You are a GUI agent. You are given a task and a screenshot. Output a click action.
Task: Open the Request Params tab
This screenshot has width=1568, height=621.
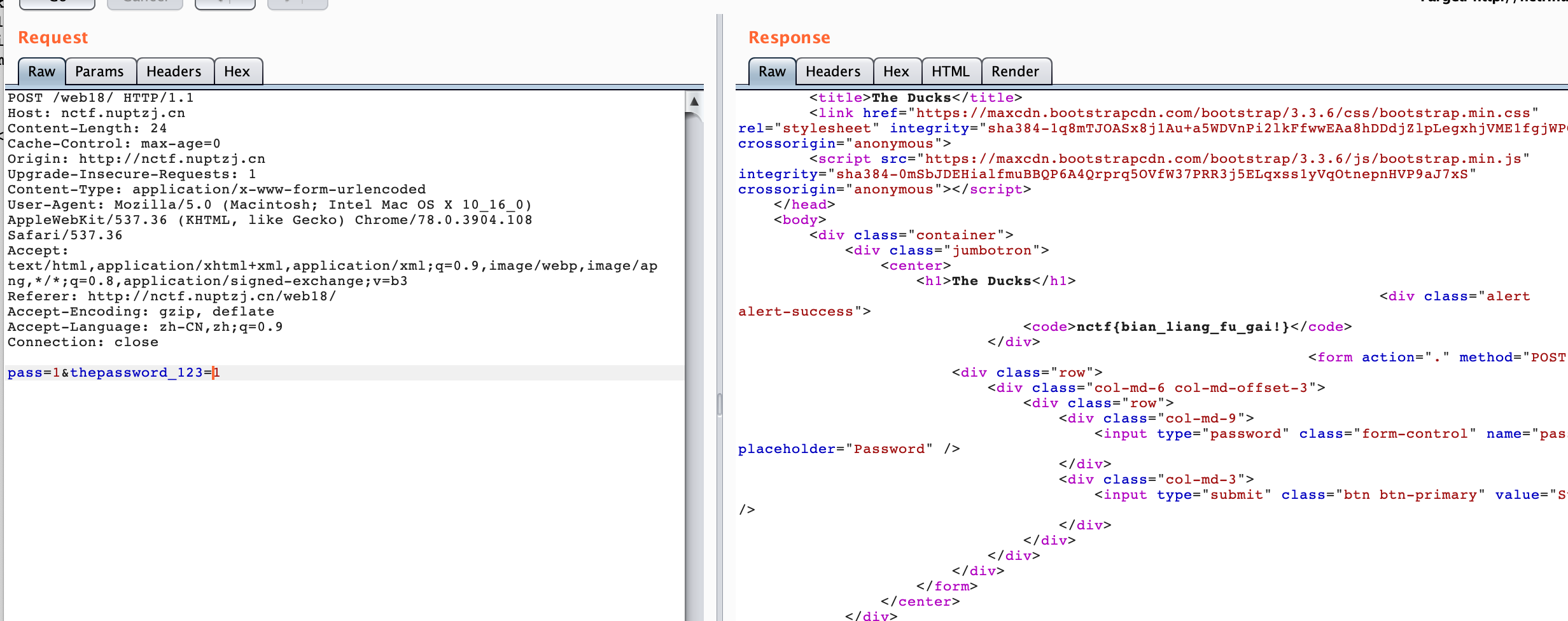(100, 71)
